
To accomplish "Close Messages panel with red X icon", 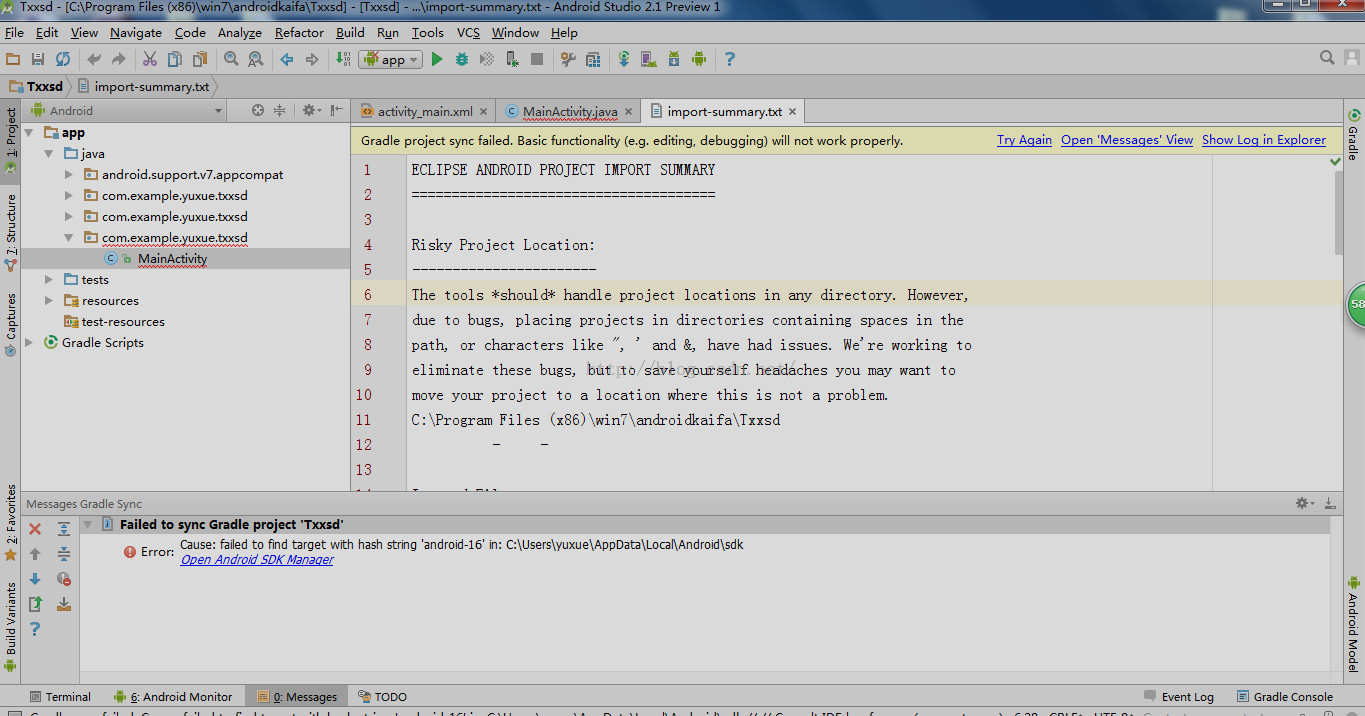I will coord(35,529).
